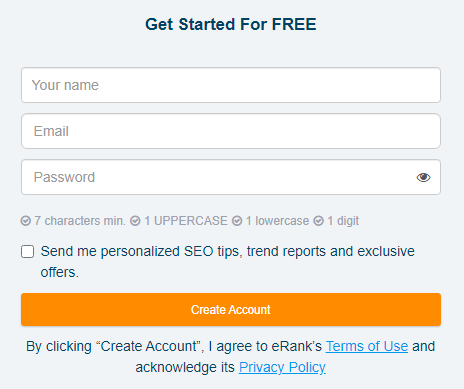The height and width of the screenshot is (389, 464).
Task: Click the '1 digit' requirement text
Action: (x=343, y=221)
